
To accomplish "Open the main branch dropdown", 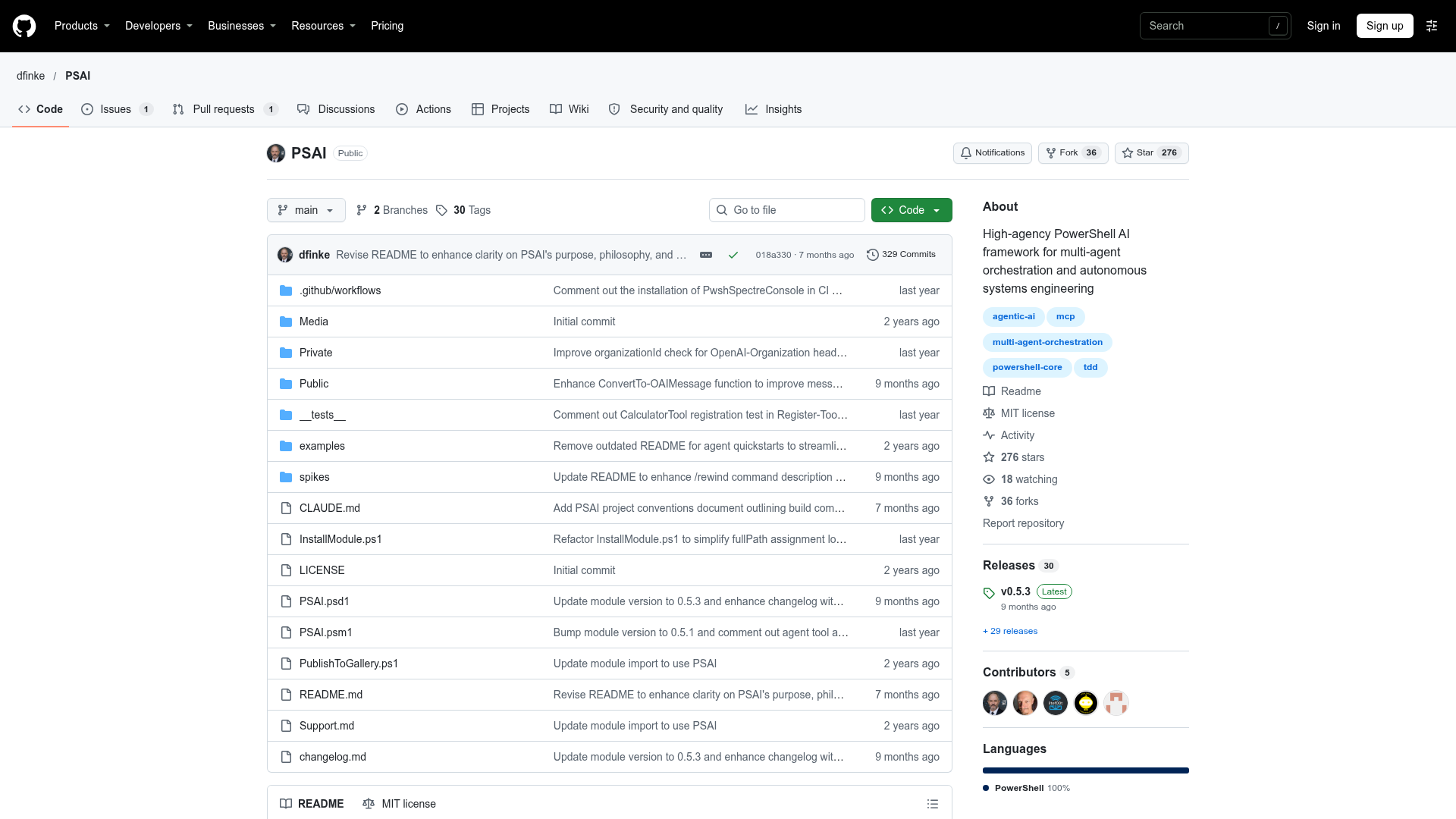I will 306,210.
